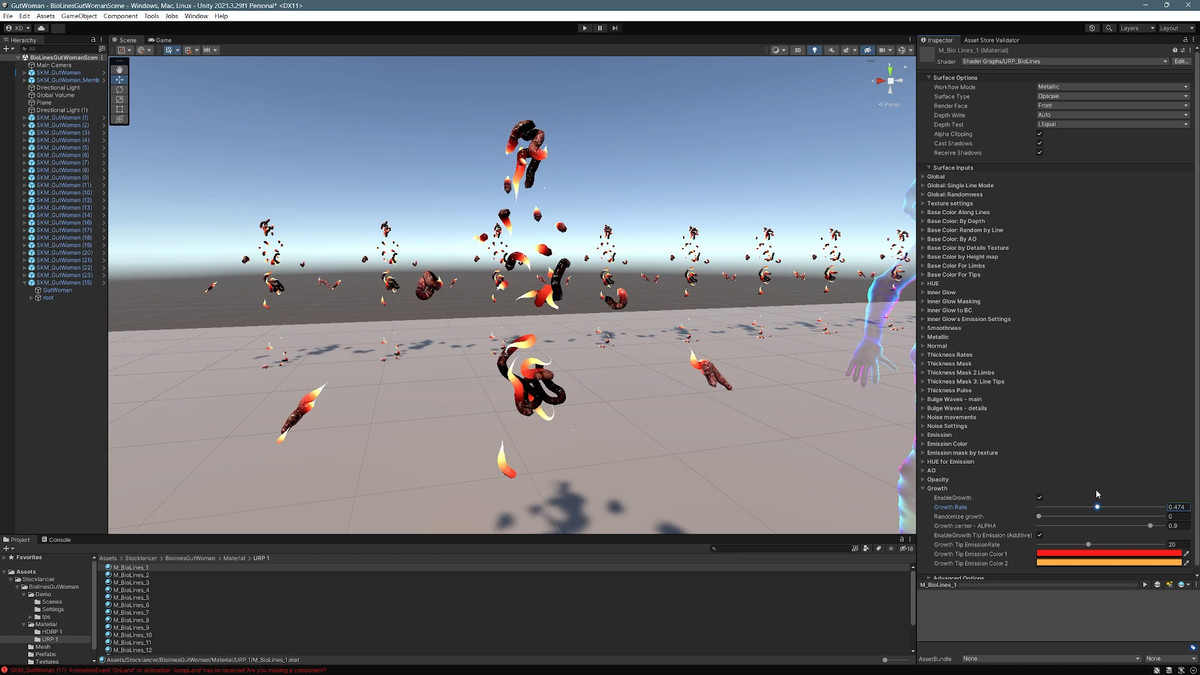This screenshot has width=1200, height=675.
Task: Open the Undo History icon
Action: (1092, 28)
